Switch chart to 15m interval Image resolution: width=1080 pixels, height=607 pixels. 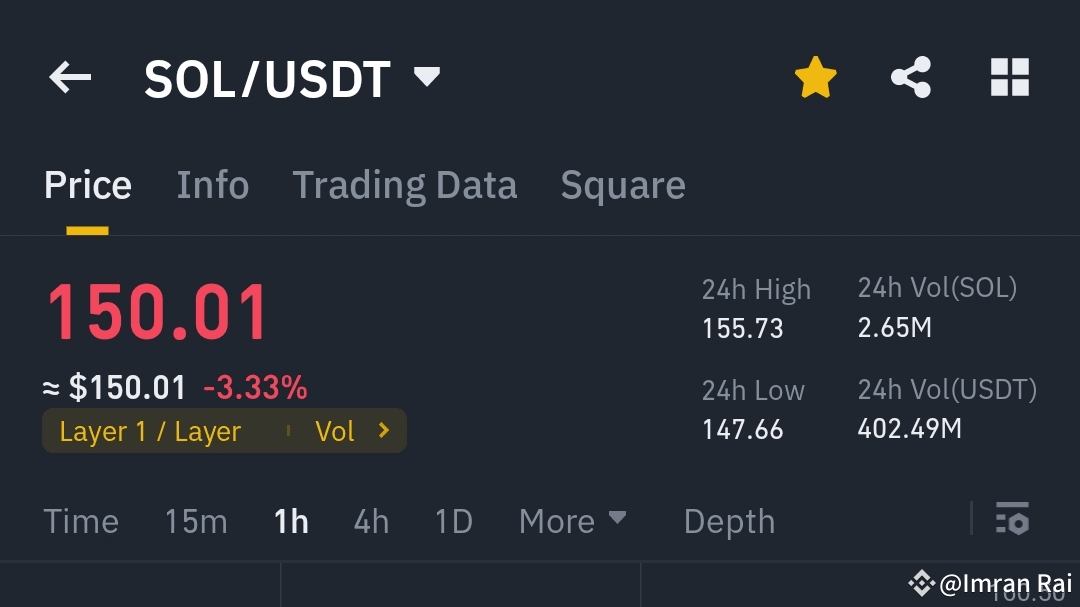[x=195, y=520]
